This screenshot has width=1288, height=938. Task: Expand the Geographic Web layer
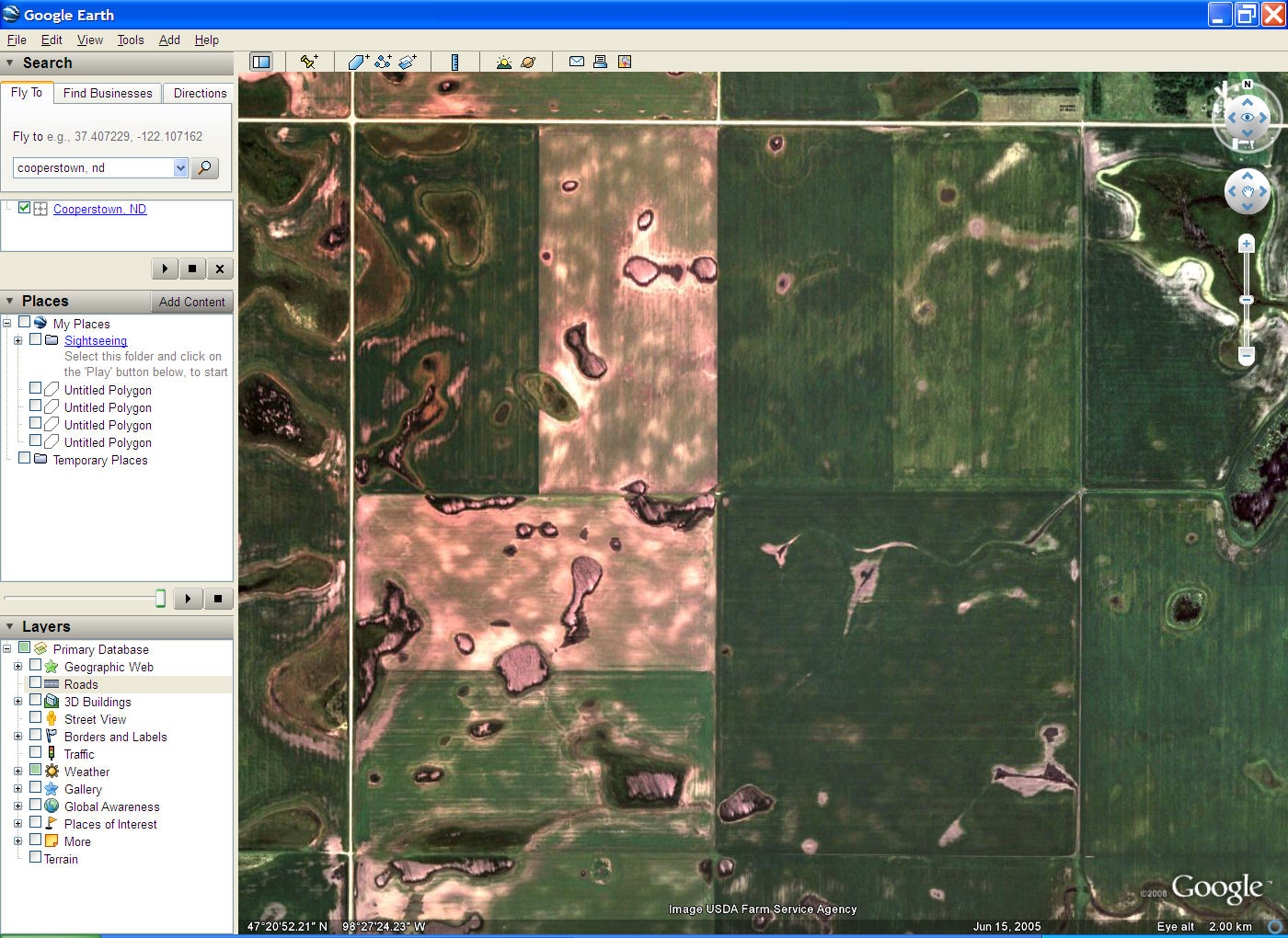pyautogui.click(x=17, y=667)
